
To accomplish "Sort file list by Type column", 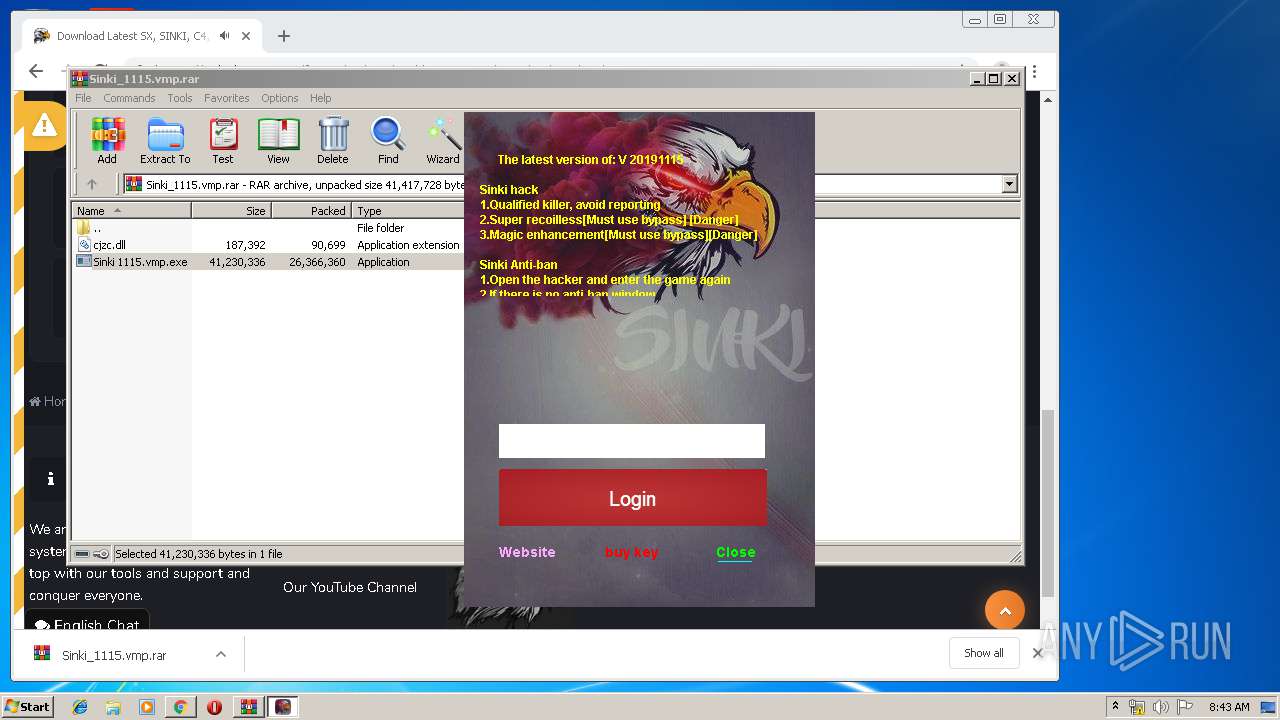I will [x=408, y=211].
